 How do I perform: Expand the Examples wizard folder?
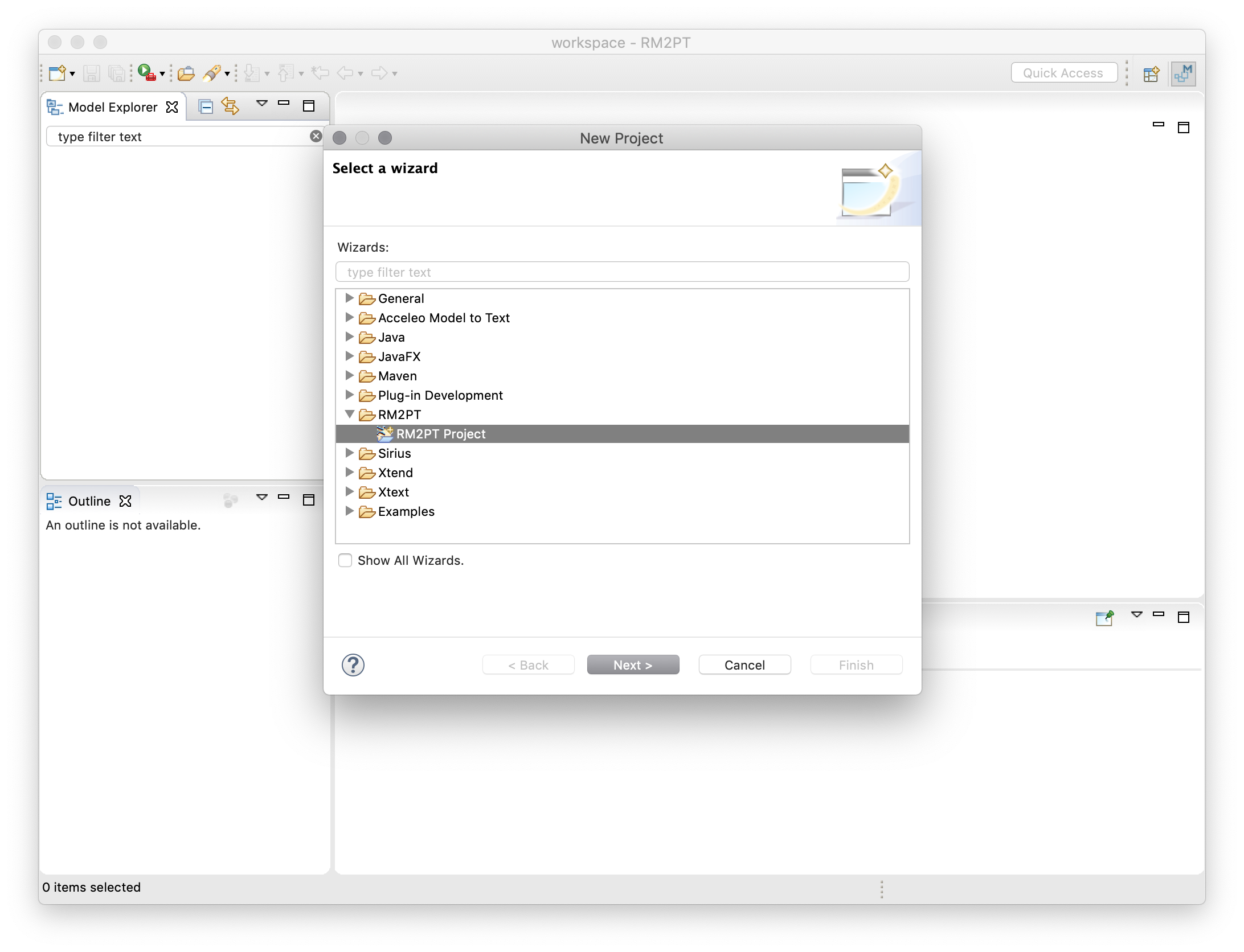click(x=350, y=511)
